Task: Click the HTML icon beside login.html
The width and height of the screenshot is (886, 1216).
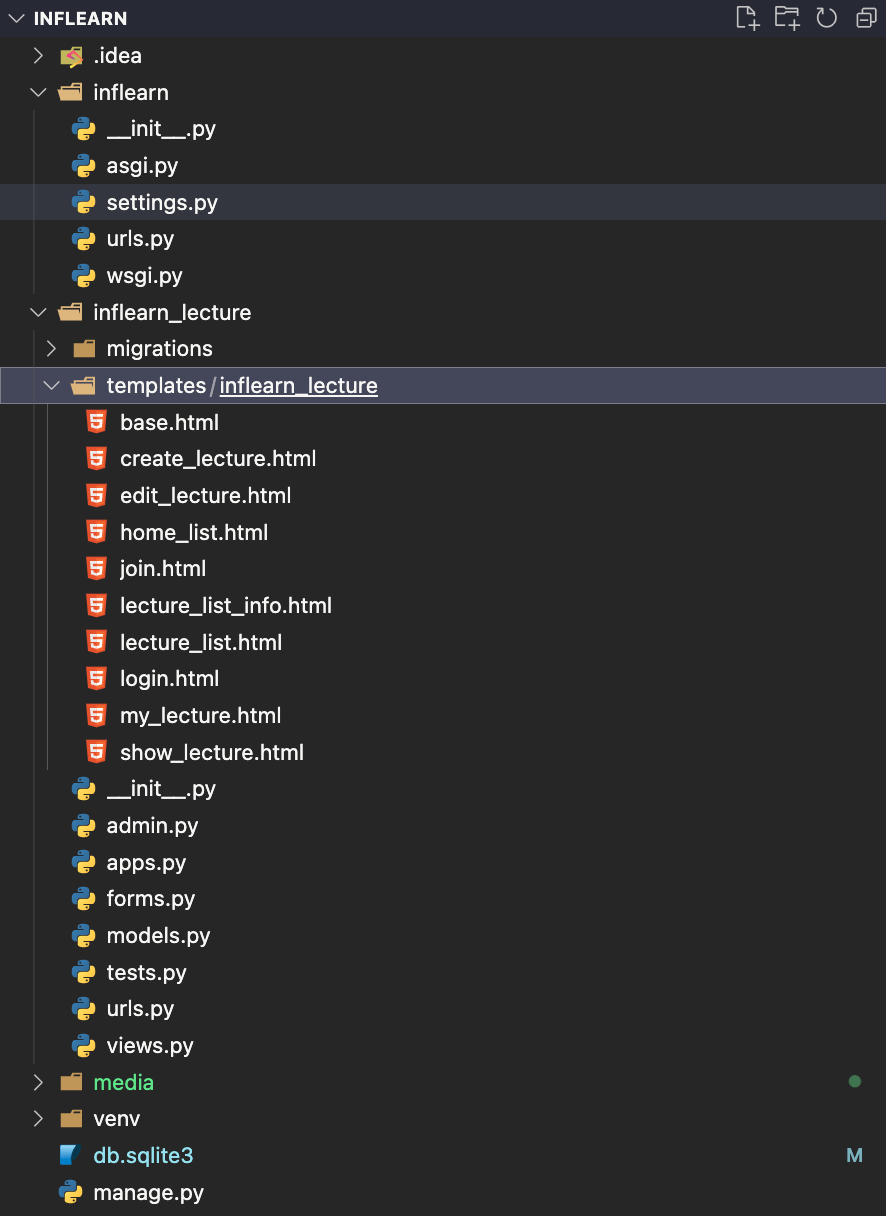Action: (x=96, y=678)
